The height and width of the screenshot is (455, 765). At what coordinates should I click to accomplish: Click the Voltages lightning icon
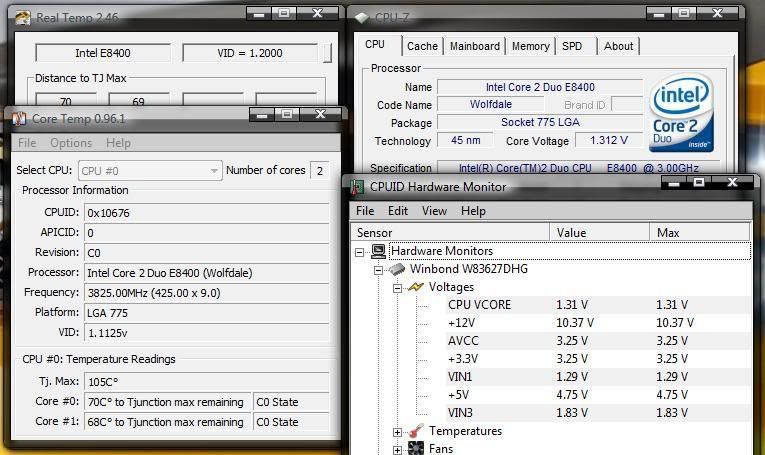pos(416,287)
